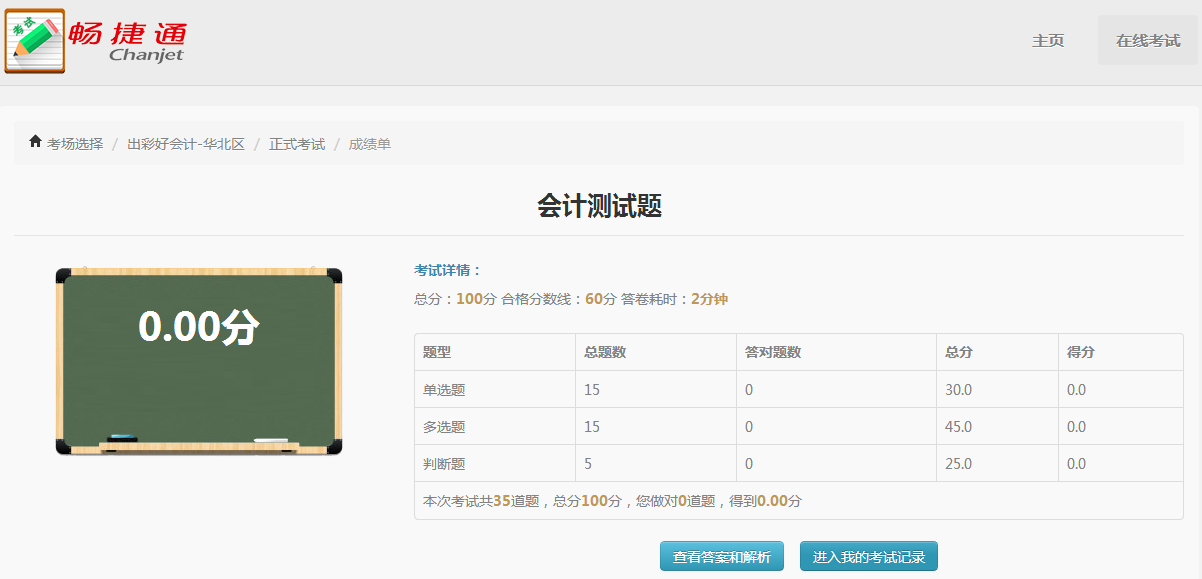Viewport: 1202px width, 579px height.
Task: Click the red Chanjet brand logo text
Action: [128, 40]
